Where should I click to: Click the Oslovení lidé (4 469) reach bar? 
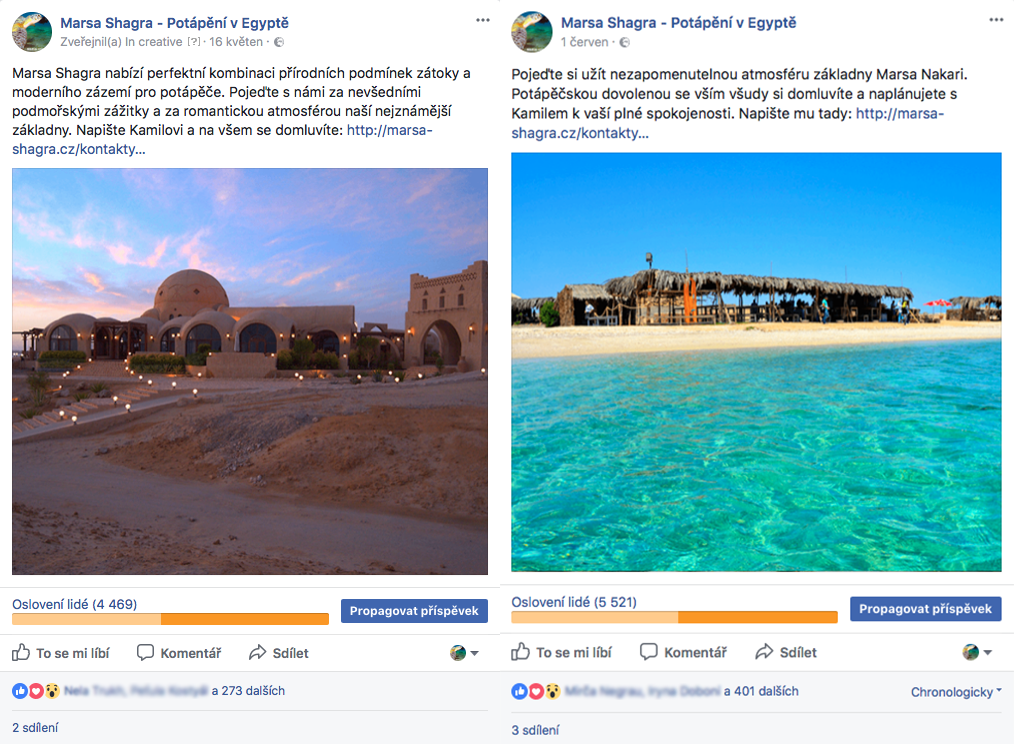[170, 618]
